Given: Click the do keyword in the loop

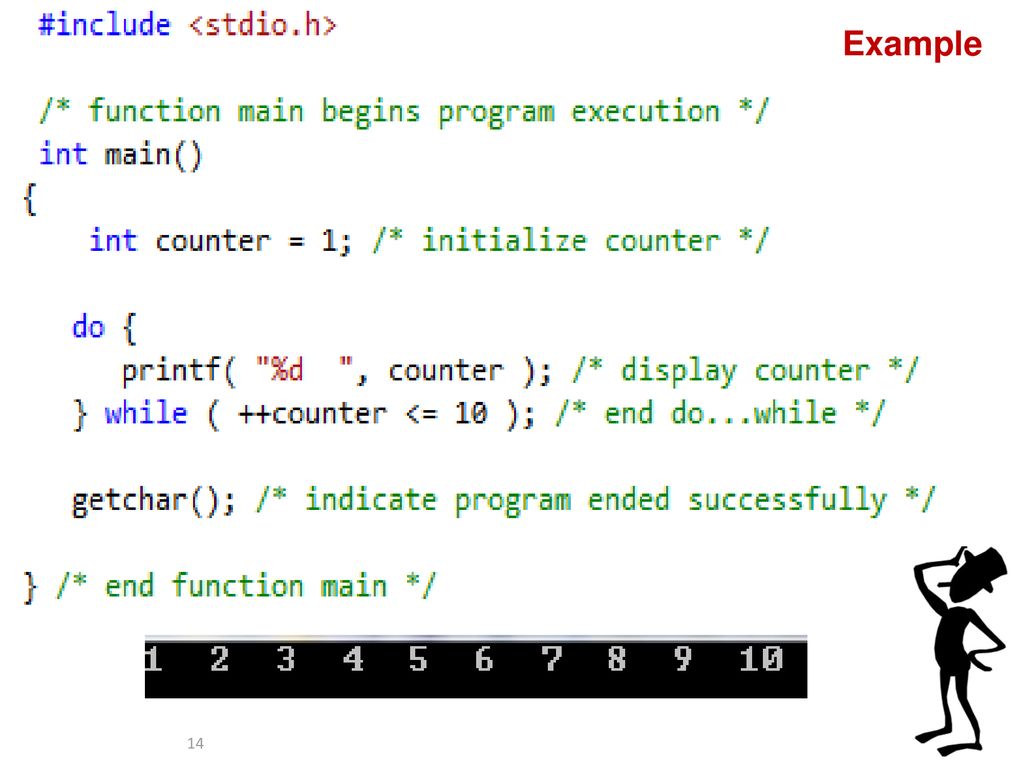Looking at the screenshot, I should coord(88,327).
